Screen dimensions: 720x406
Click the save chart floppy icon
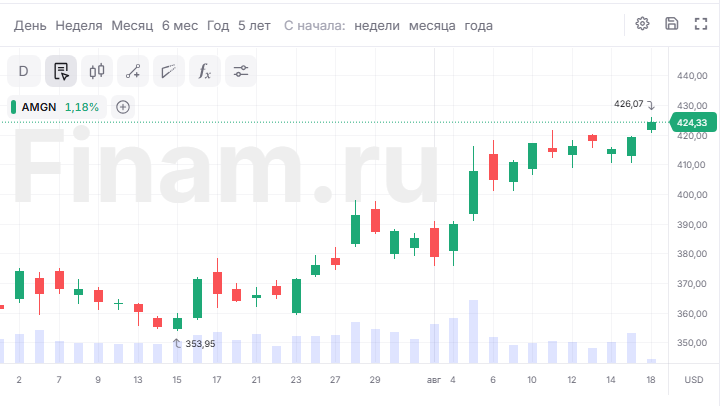click(671, 24)
